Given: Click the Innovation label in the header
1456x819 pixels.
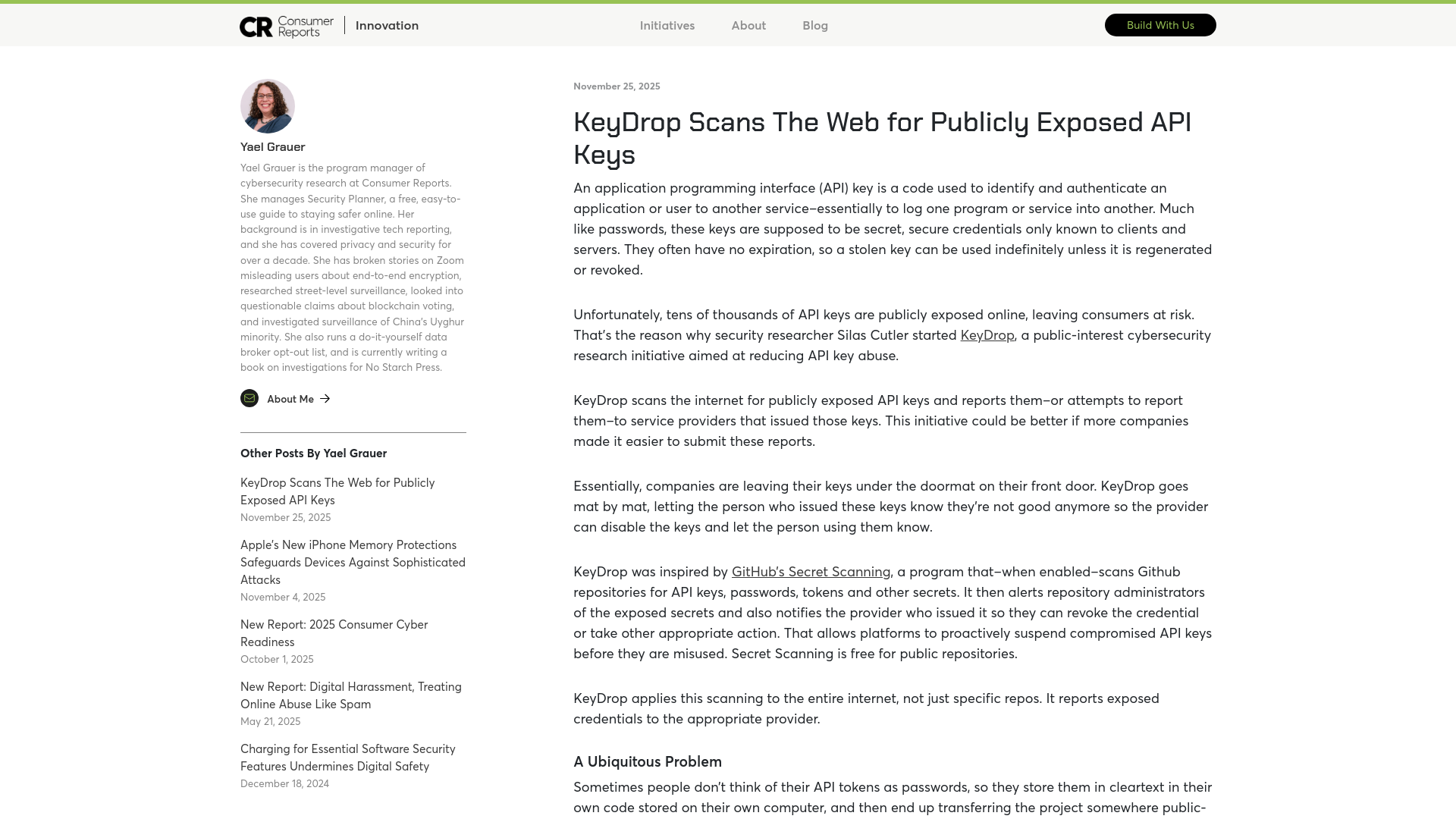Looking at the screenshot, I should [386, 25].
